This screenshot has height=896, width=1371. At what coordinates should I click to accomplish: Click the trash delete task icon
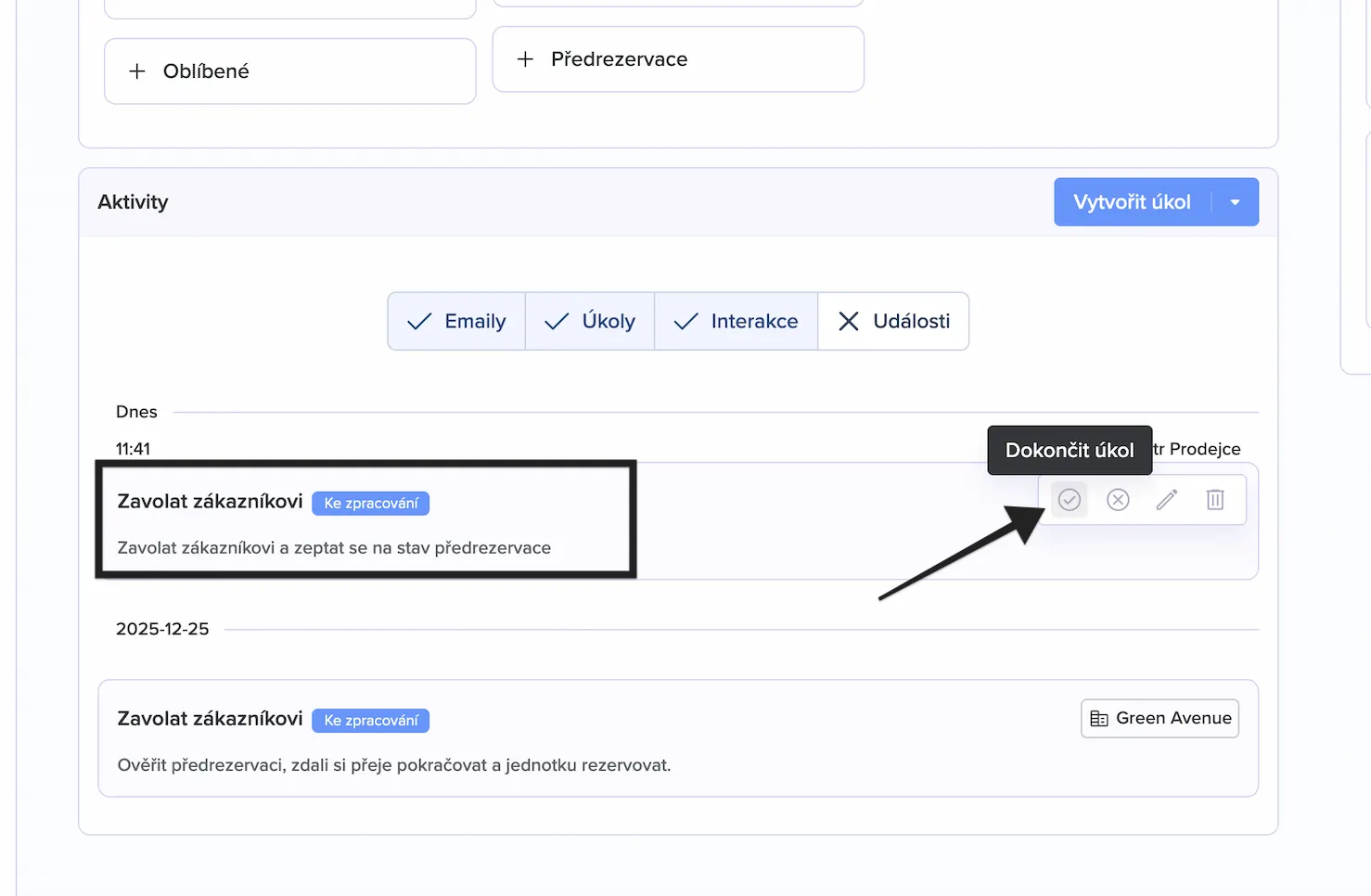[x=1215, y=500]
